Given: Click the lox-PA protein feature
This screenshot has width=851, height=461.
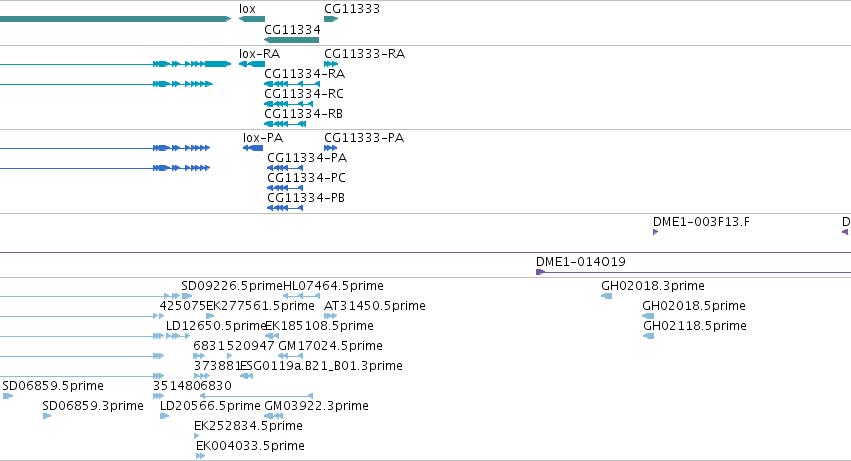Looking at the screenshot, I should [253, 148].
